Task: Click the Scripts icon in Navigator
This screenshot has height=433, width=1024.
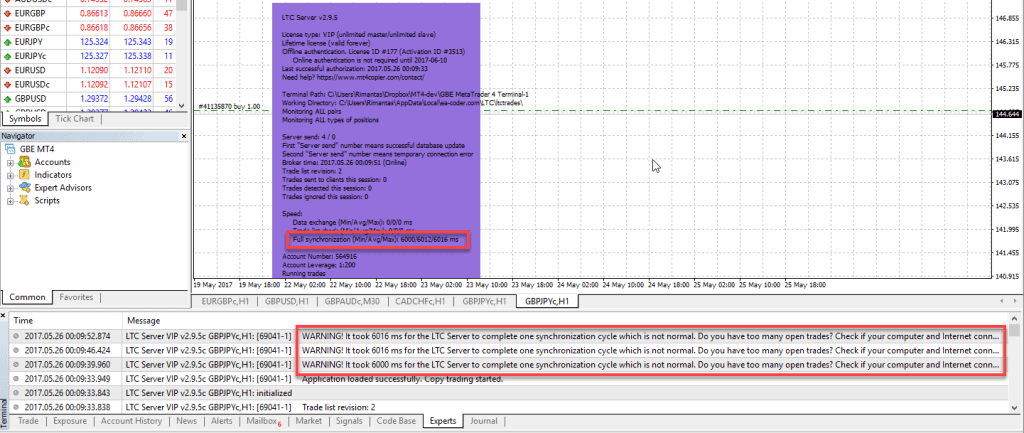Action: 24,201
